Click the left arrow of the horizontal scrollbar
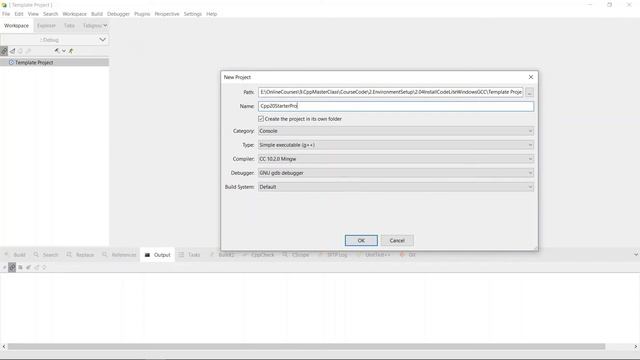Screen dimensions: 640x360 pos(4,347)
